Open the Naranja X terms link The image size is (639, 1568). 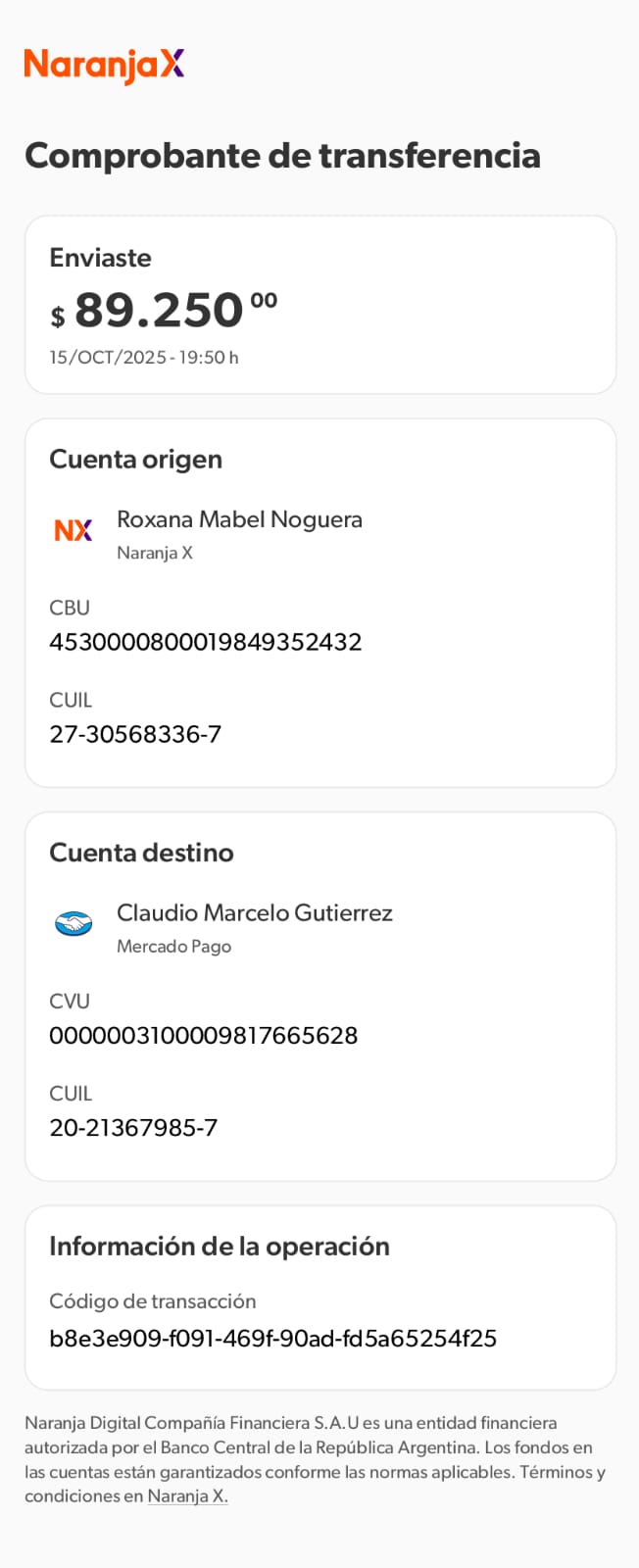(187, 1496)
